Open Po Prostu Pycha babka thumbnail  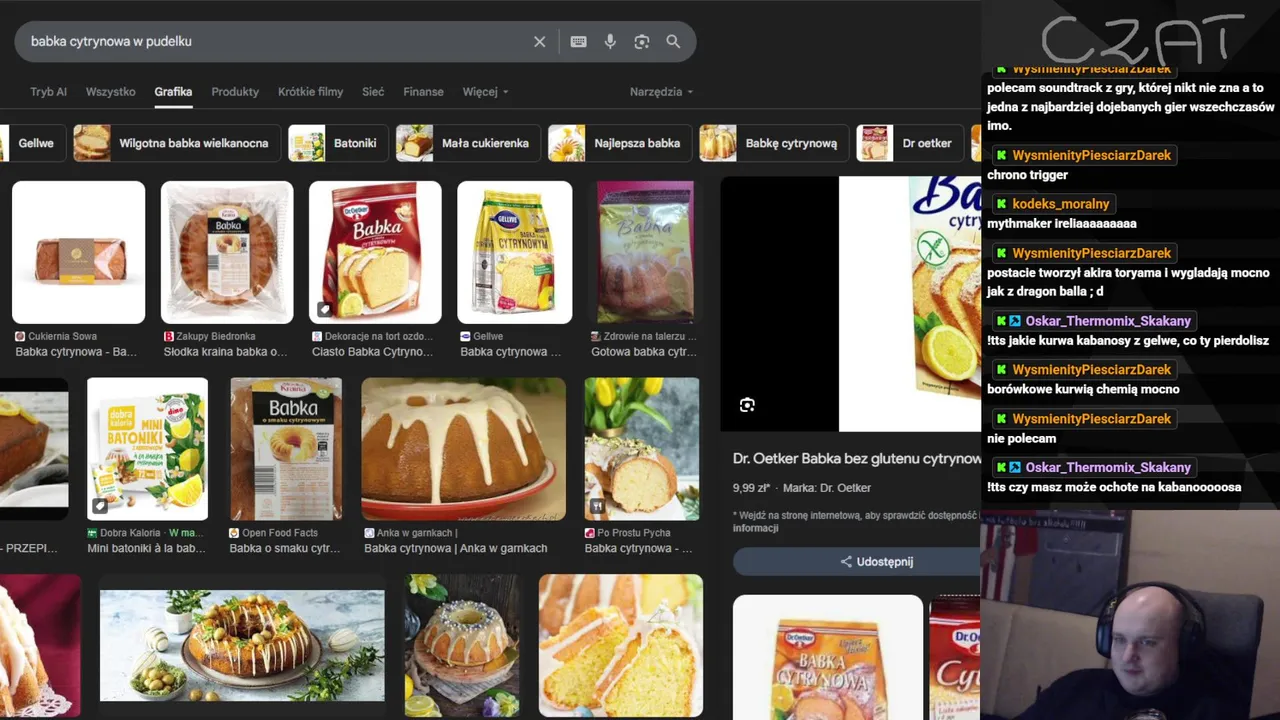click(642, 449)
